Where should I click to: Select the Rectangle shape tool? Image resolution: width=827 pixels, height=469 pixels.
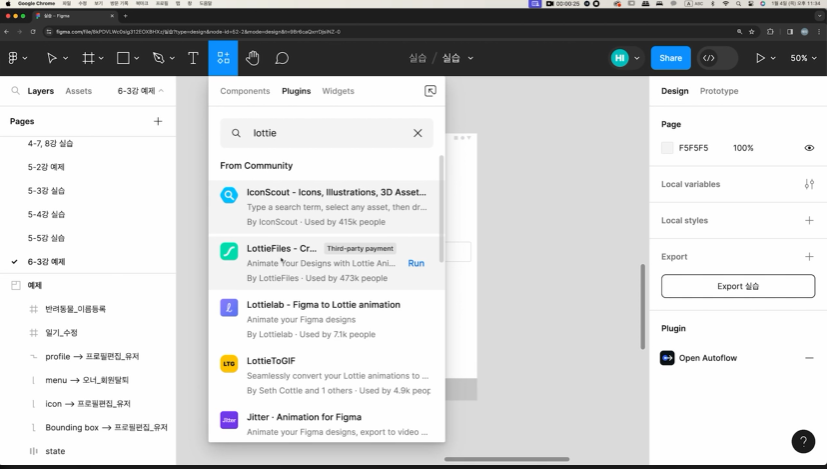pyautogui.click(x=123, y=58)
